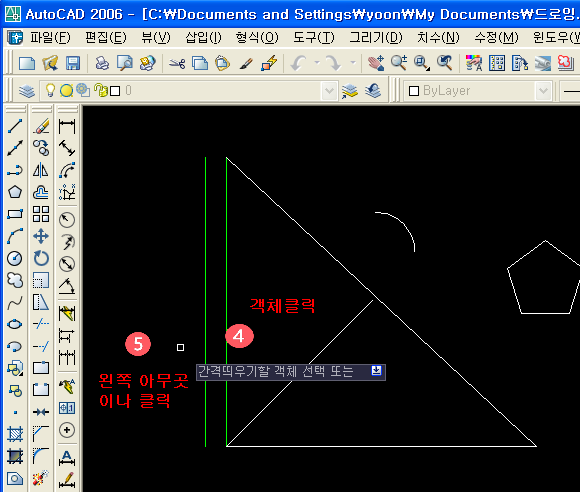Click the Open file icon
The height and width of the screenshot is (492, 580).
[x=50, y=63]
